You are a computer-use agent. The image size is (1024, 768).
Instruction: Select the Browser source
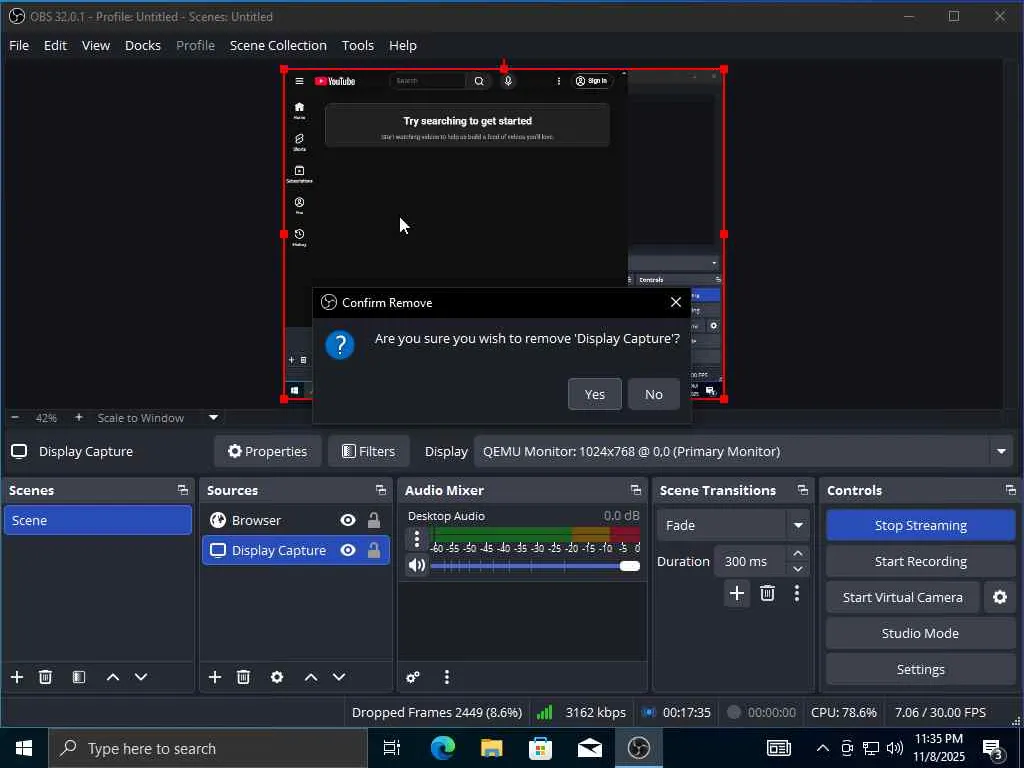256,520
